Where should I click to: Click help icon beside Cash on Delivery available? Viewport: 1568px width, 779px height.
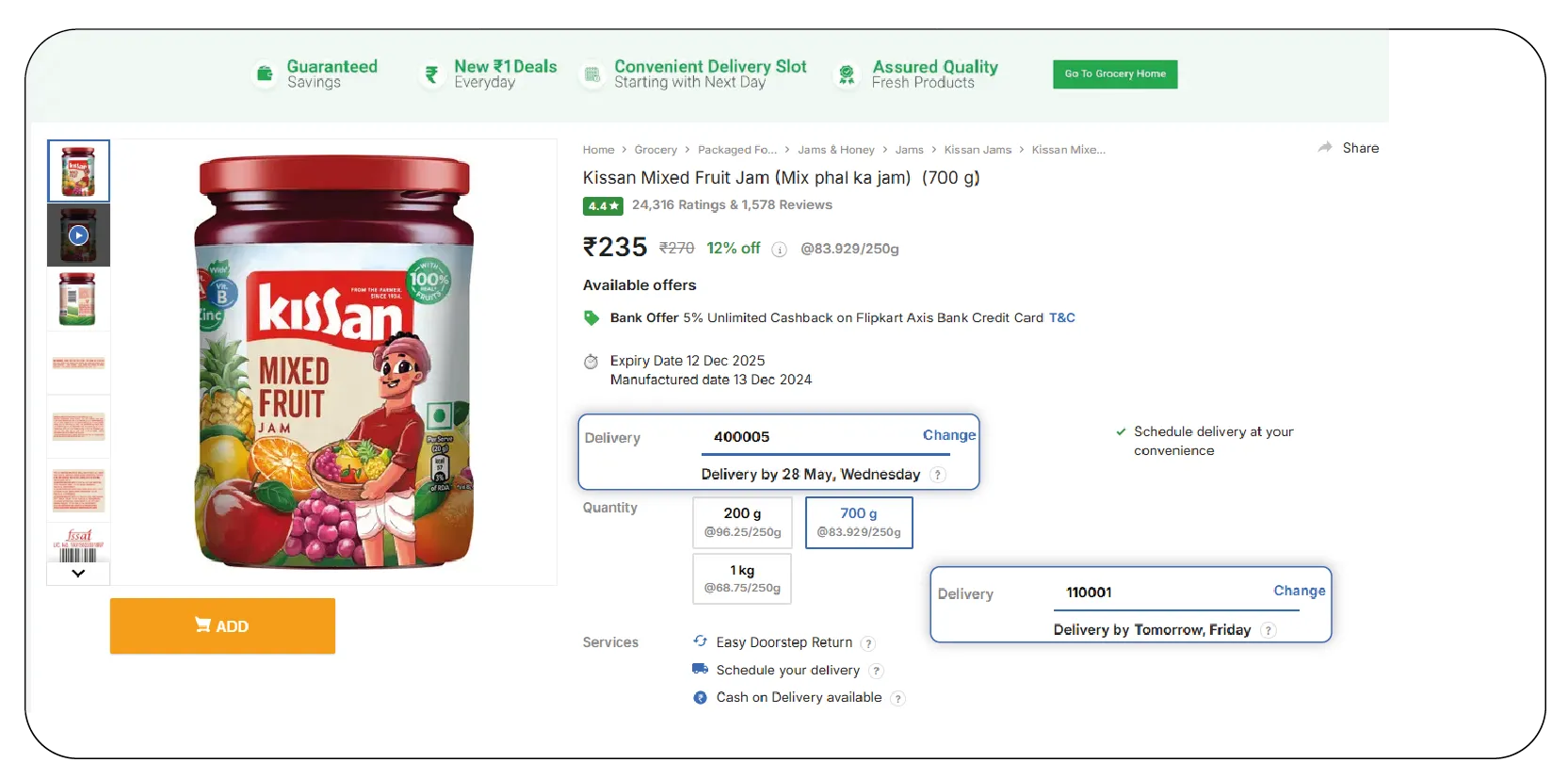point(898,698)
